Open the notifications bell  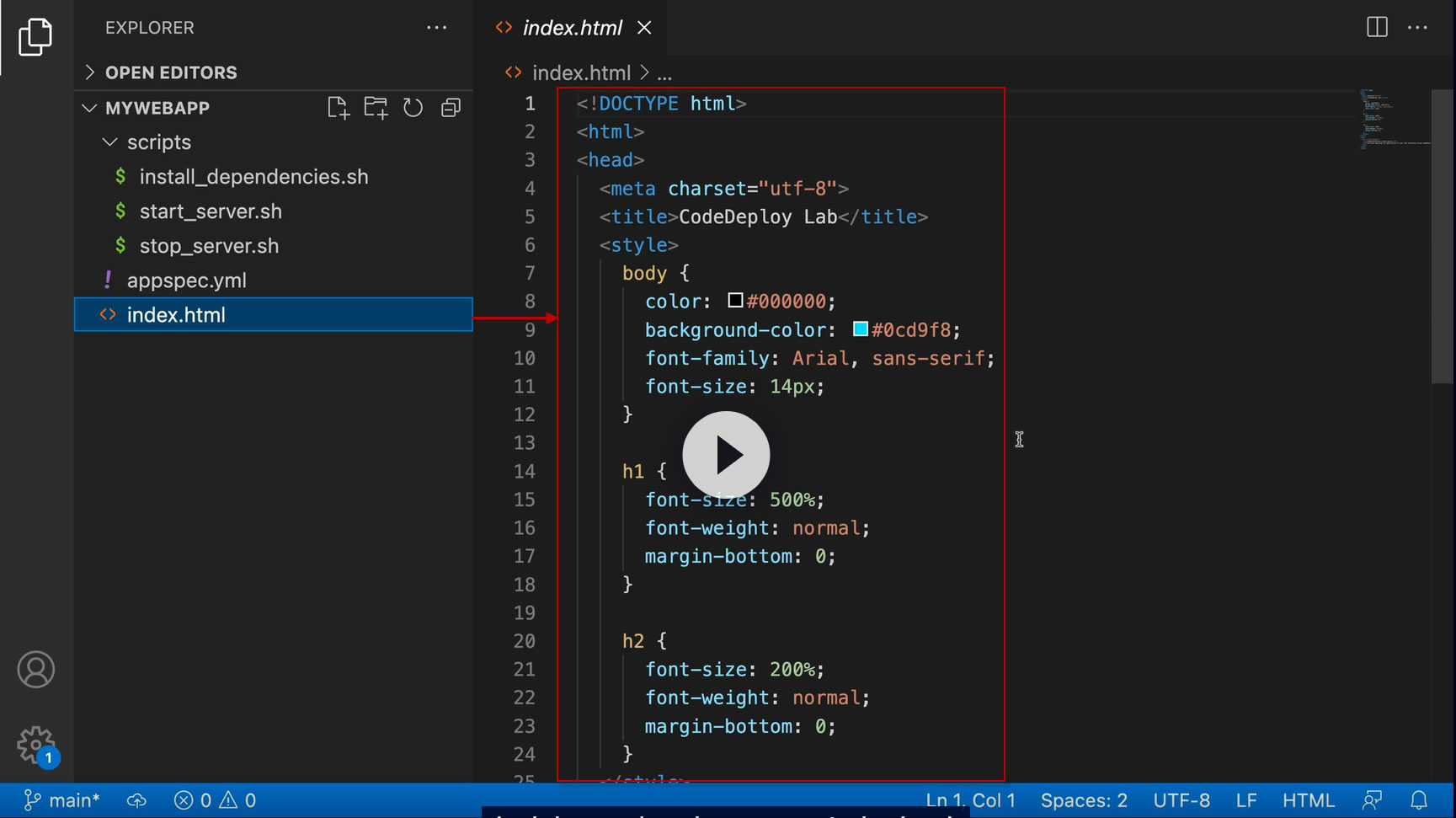1419,800
